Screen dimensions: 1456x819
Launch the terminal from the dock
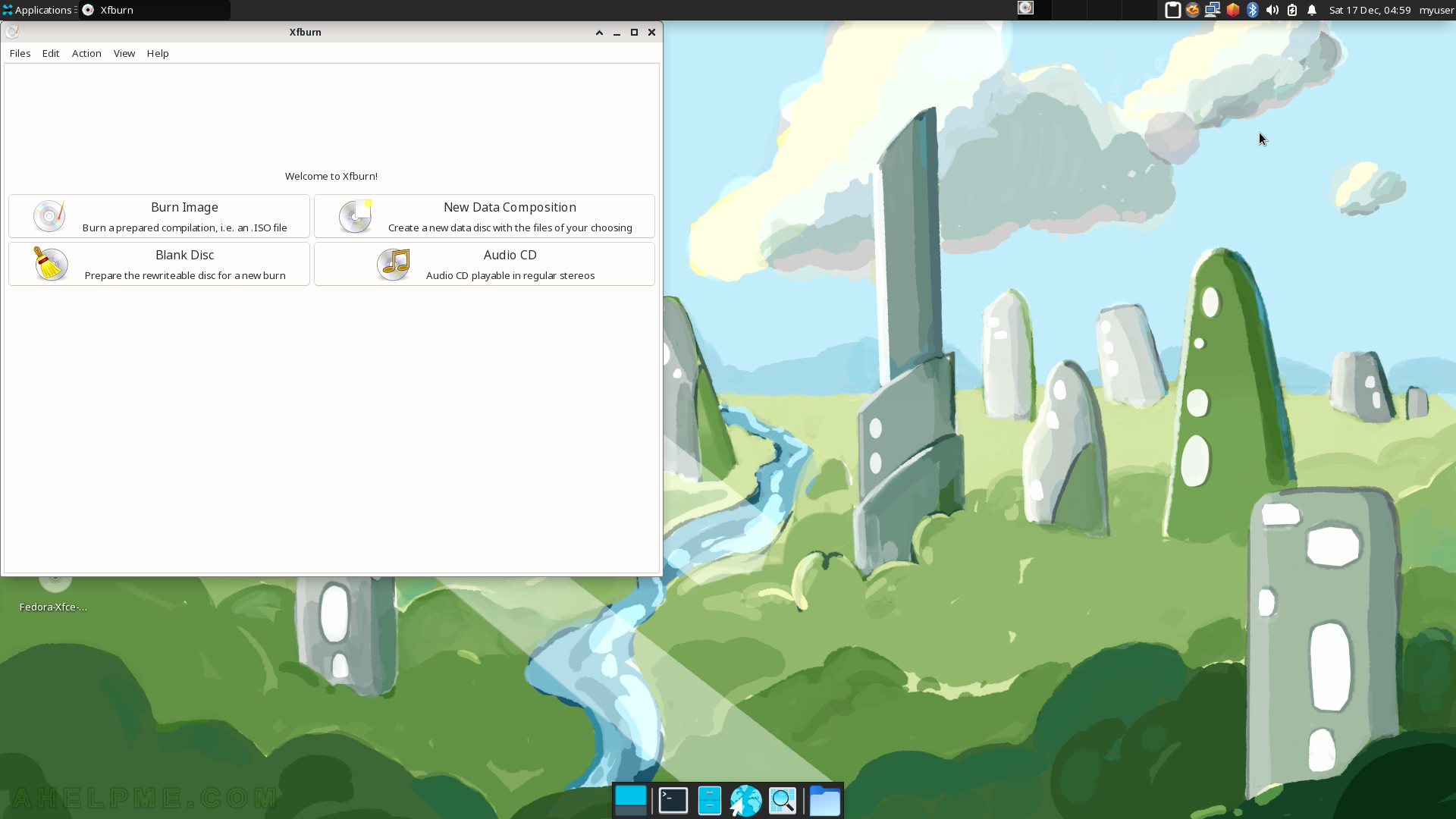673,801
